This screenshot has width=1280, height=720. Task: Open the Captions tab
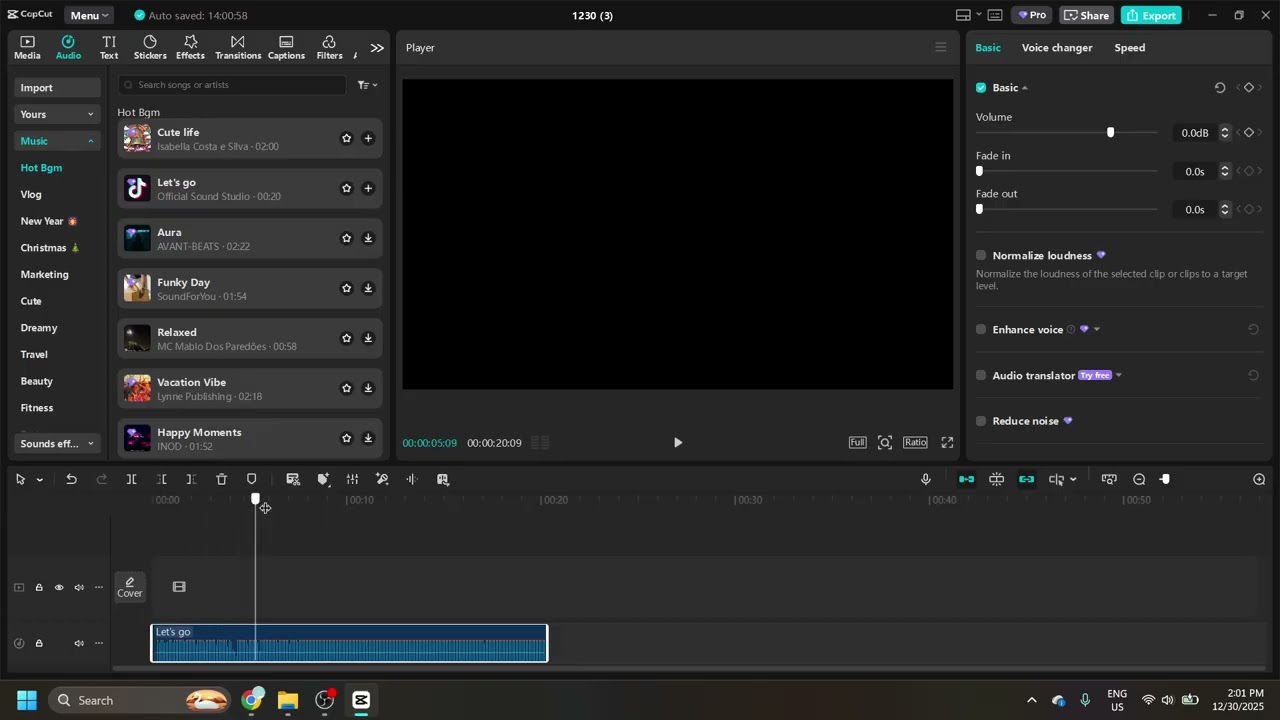(286, 47)
